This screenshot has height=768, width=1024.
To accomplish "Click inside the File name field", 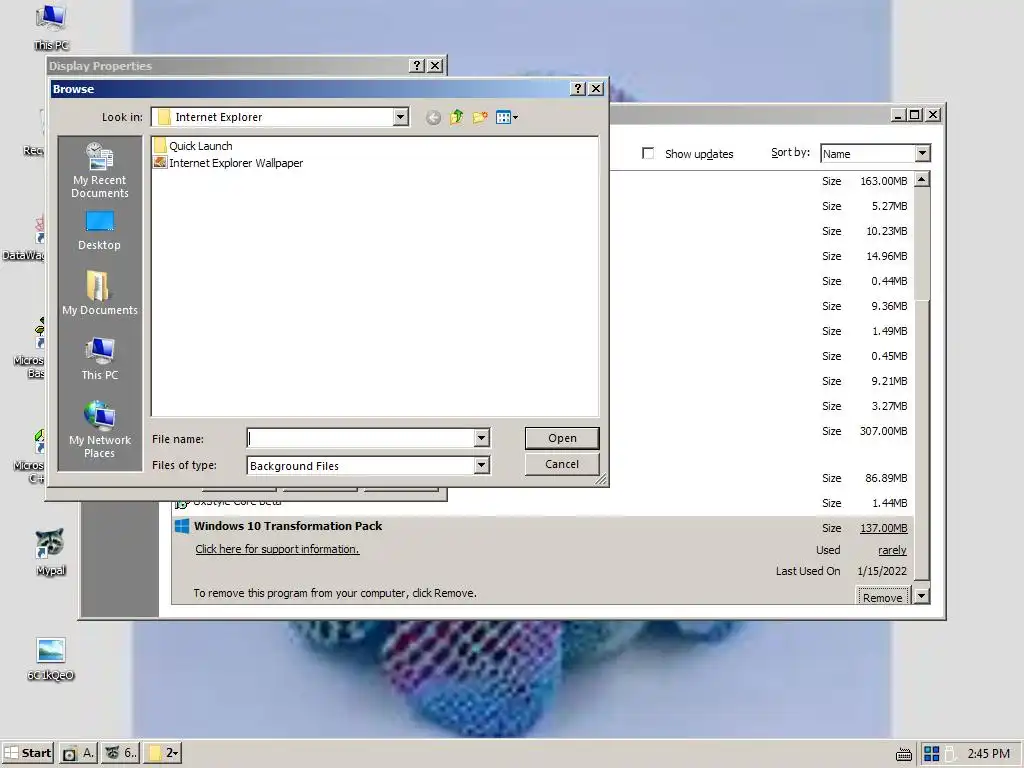I will (x=361, y=438).
